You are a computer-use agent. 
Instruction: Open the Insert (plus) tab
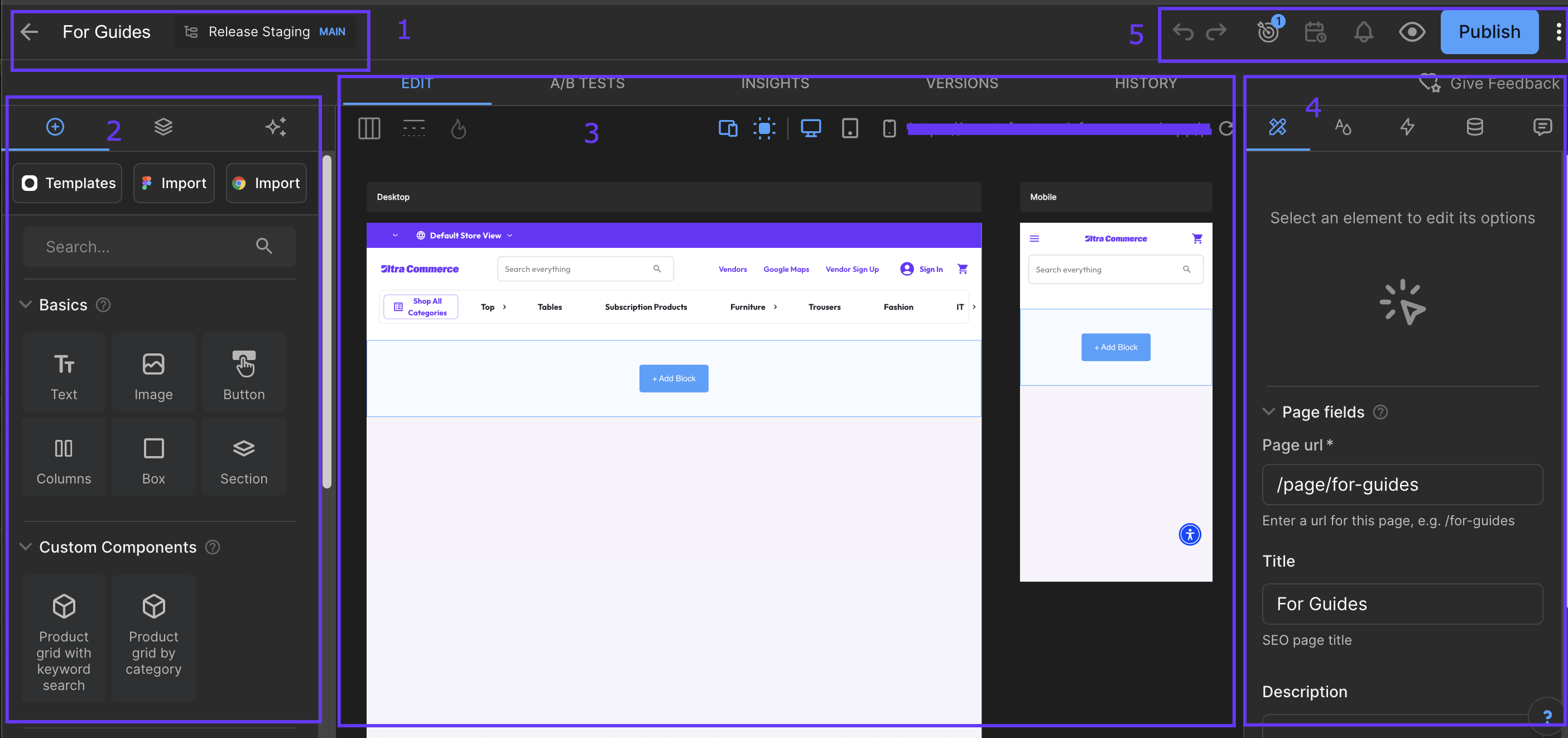(x=55, y=127)
